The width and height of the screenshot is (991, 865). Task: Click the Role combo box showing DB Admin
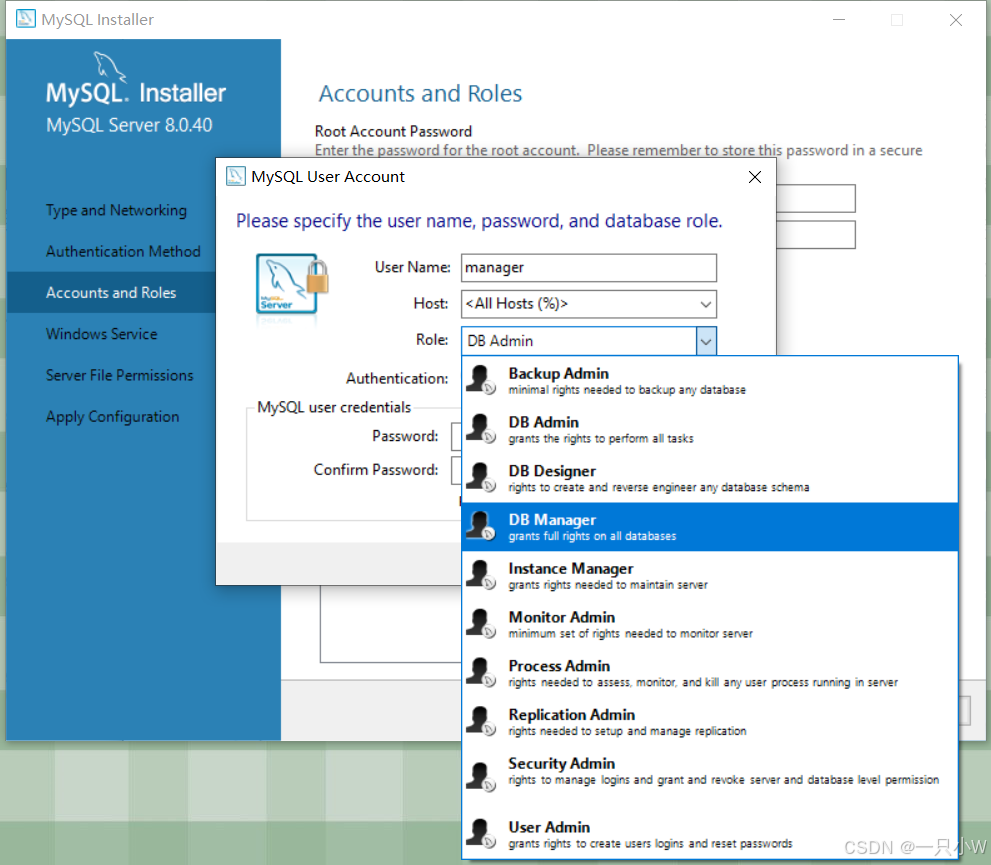pos(589,341)
